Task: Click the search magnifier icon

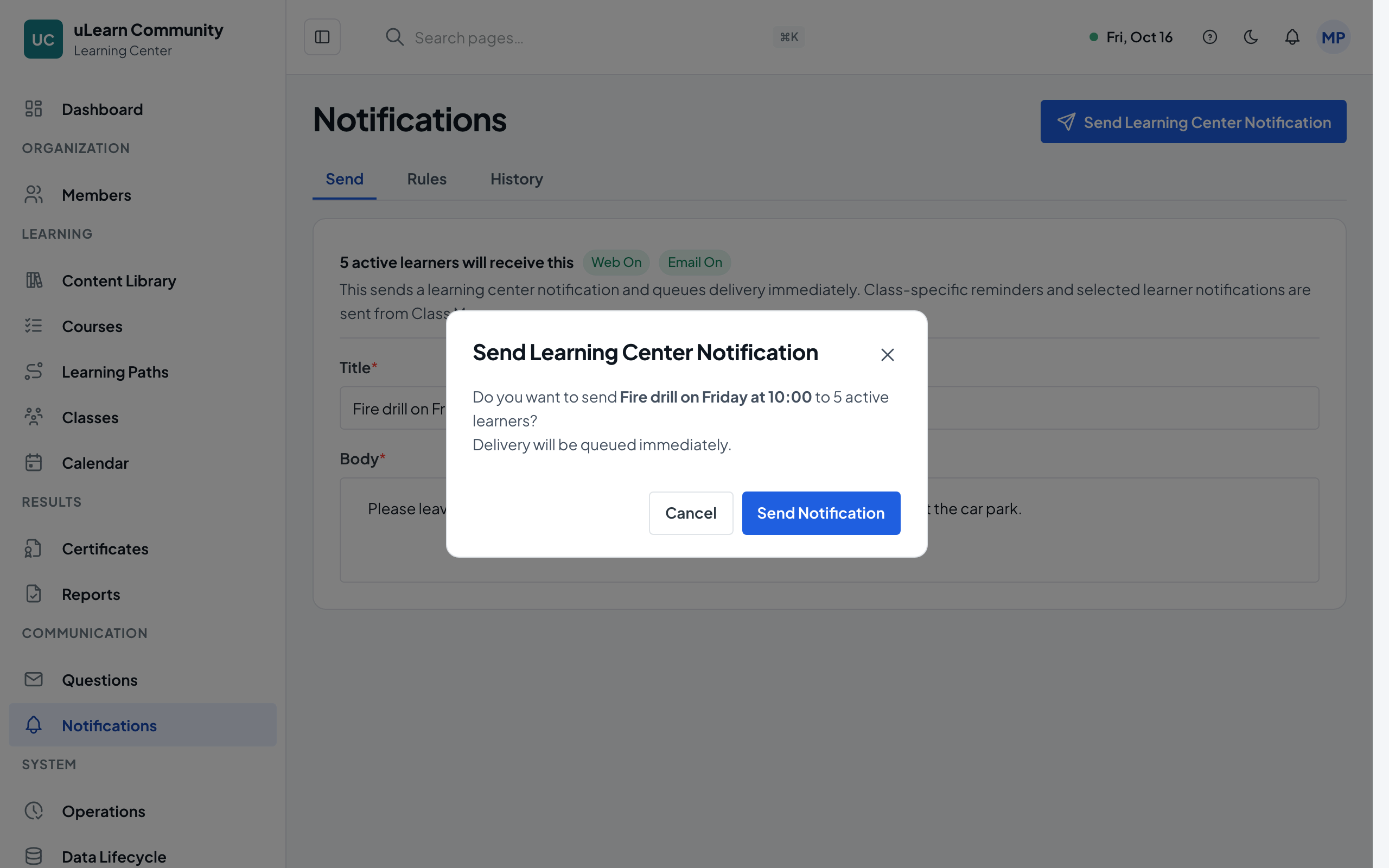Action: coord(394,37)
